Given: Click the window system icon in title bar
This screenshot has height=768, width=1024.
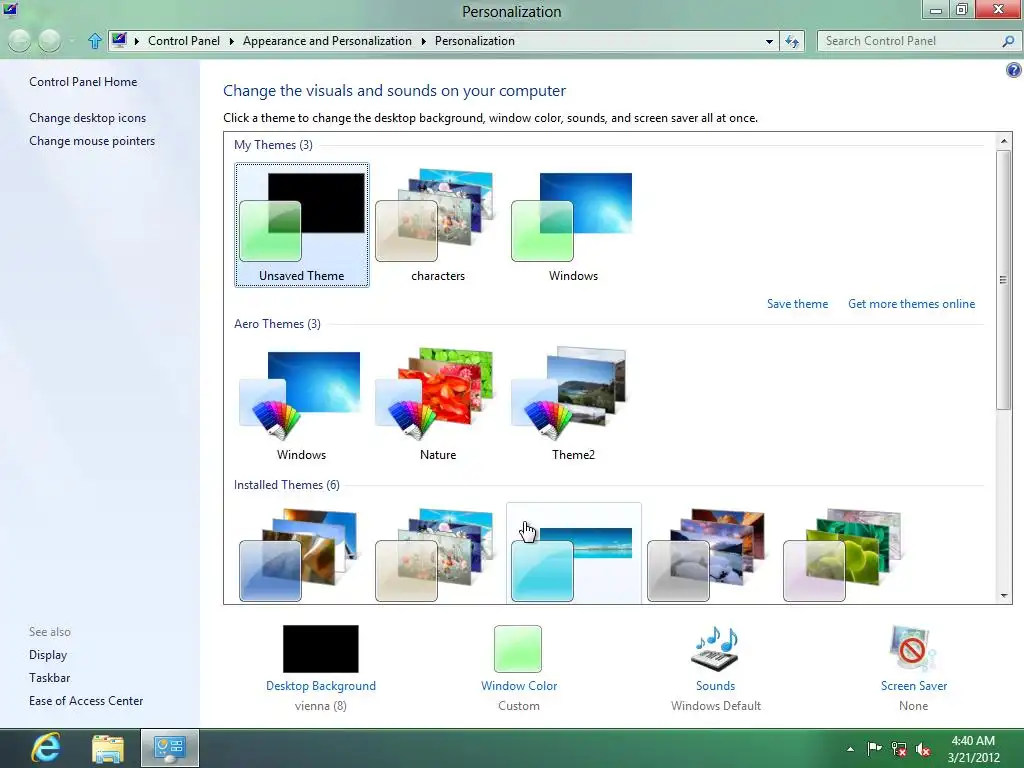Looking at the screenshot, I should [10, 10].
